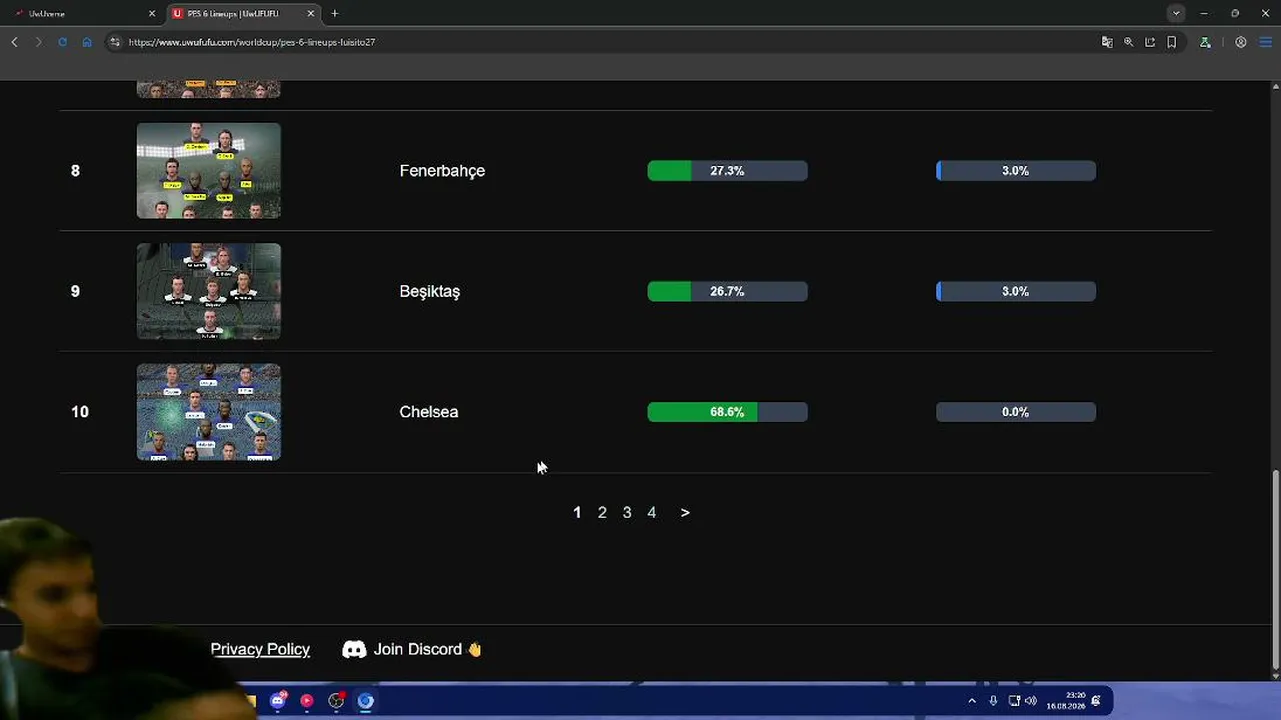
Task: Open the zoom magnifier icon in address bar
Action: click(1129, 42)
